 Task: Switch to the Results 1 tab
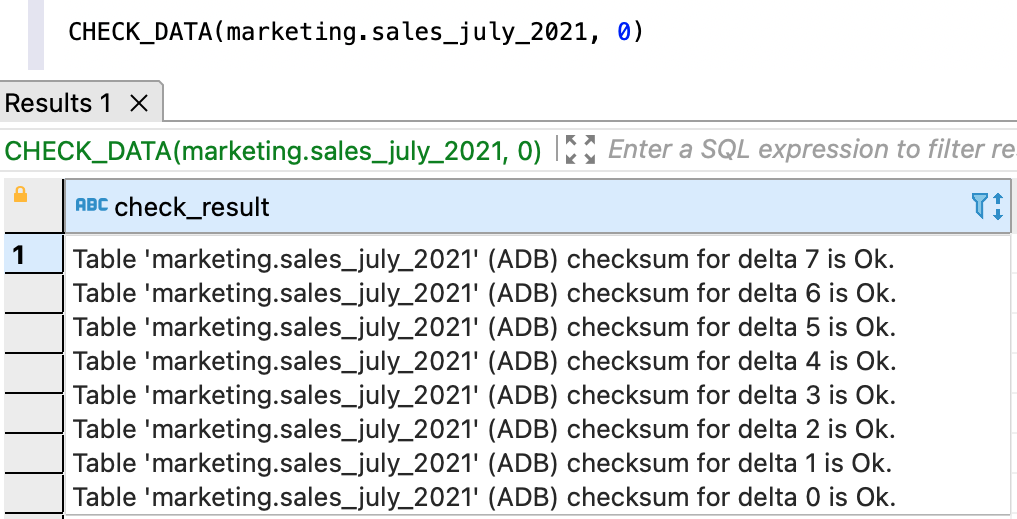tap(58, 103)
